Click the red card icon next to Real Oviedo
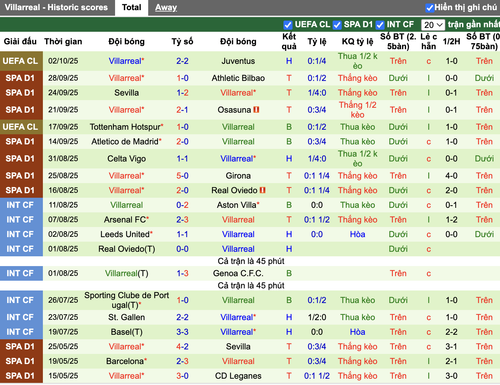 263,190
